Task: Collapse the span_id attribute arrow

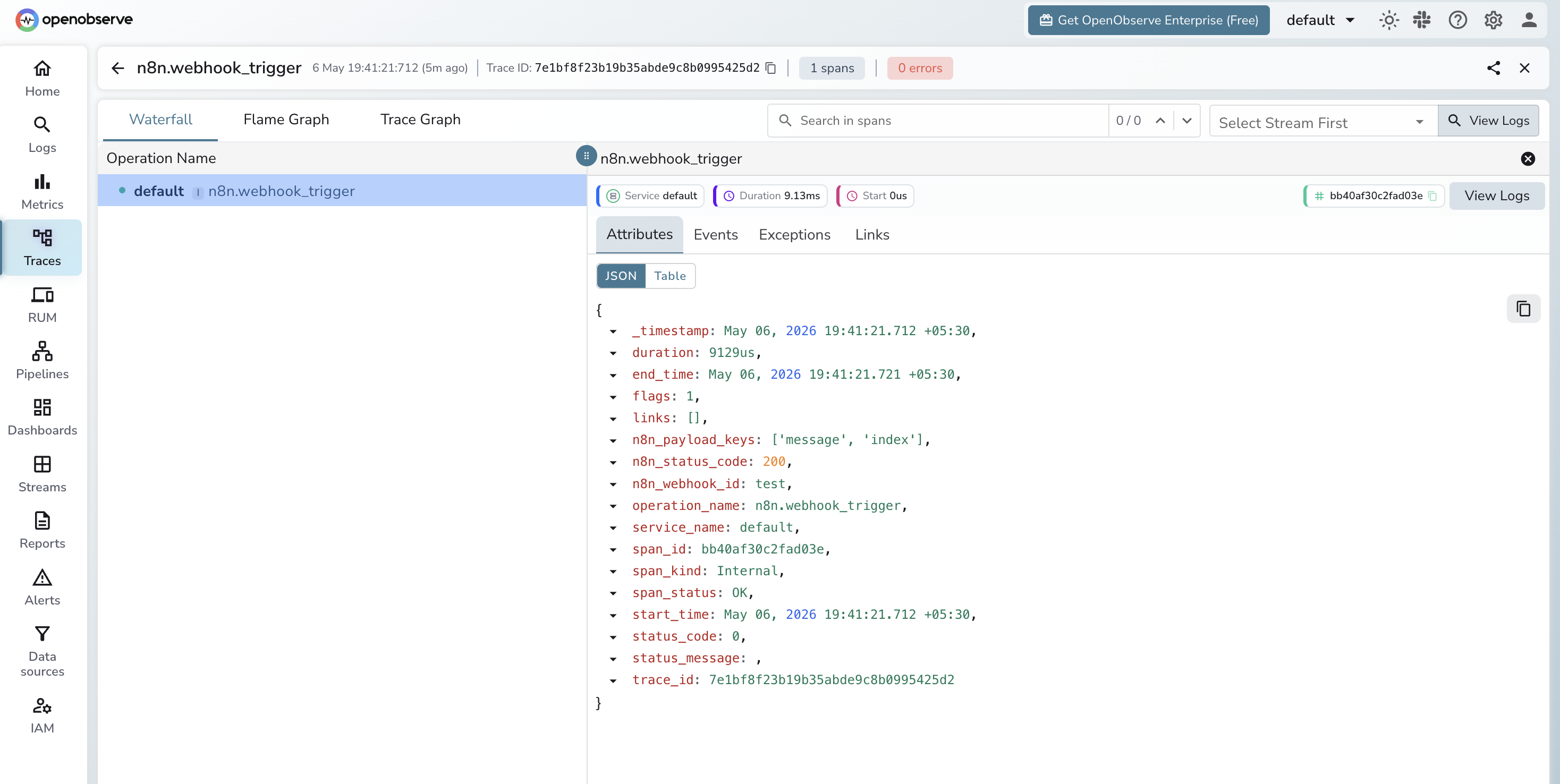Action: [613, 550]
